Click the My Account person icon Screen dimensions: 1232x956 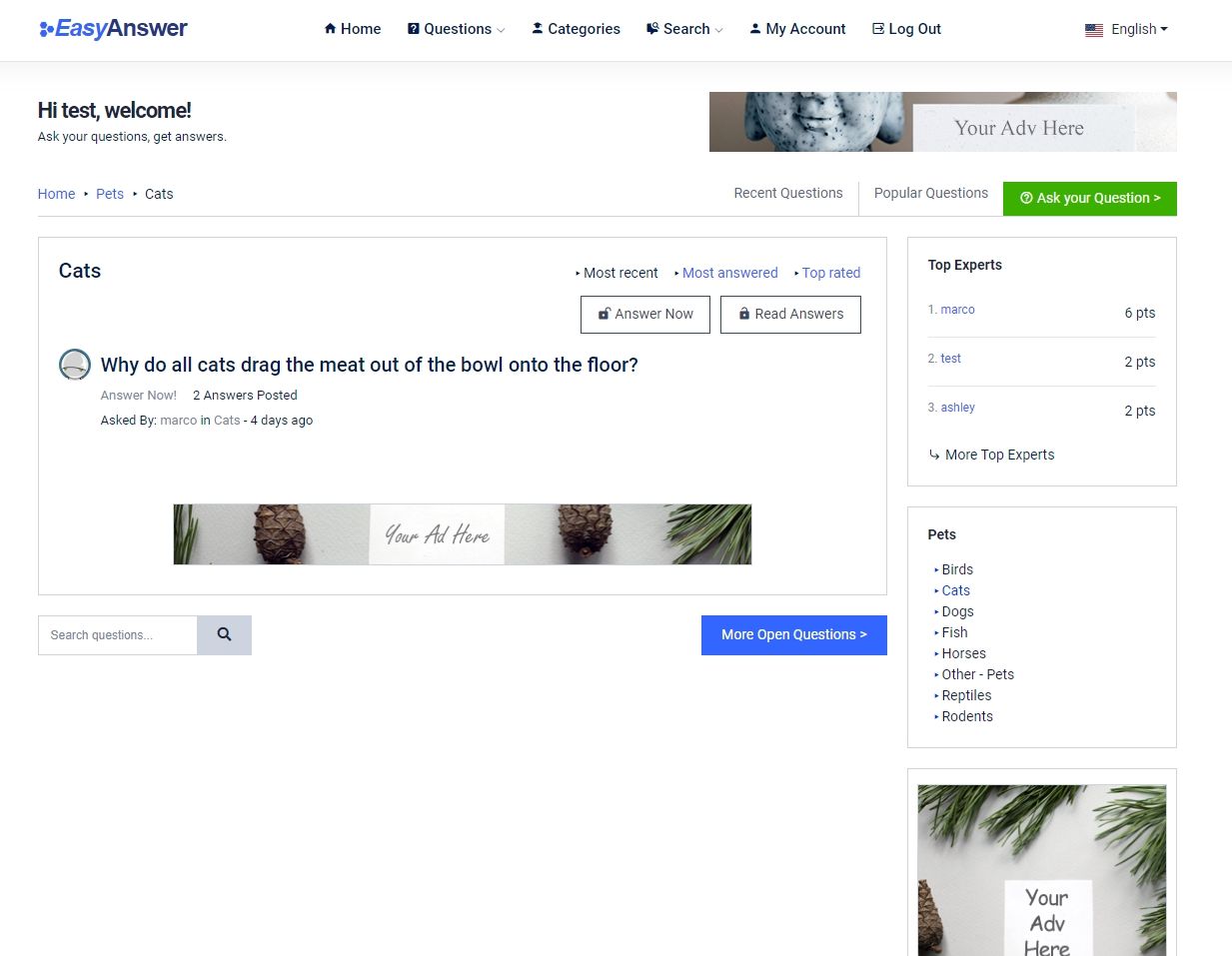tap(755, 29)
